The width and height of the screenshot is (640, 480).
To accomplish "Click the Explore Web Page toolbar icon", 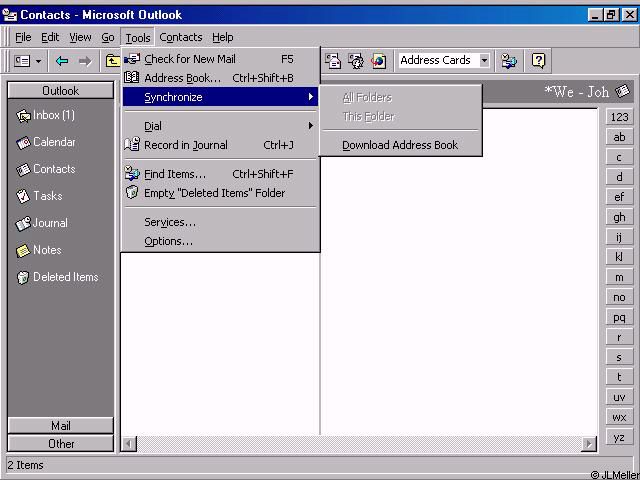I will pos(378,61).
